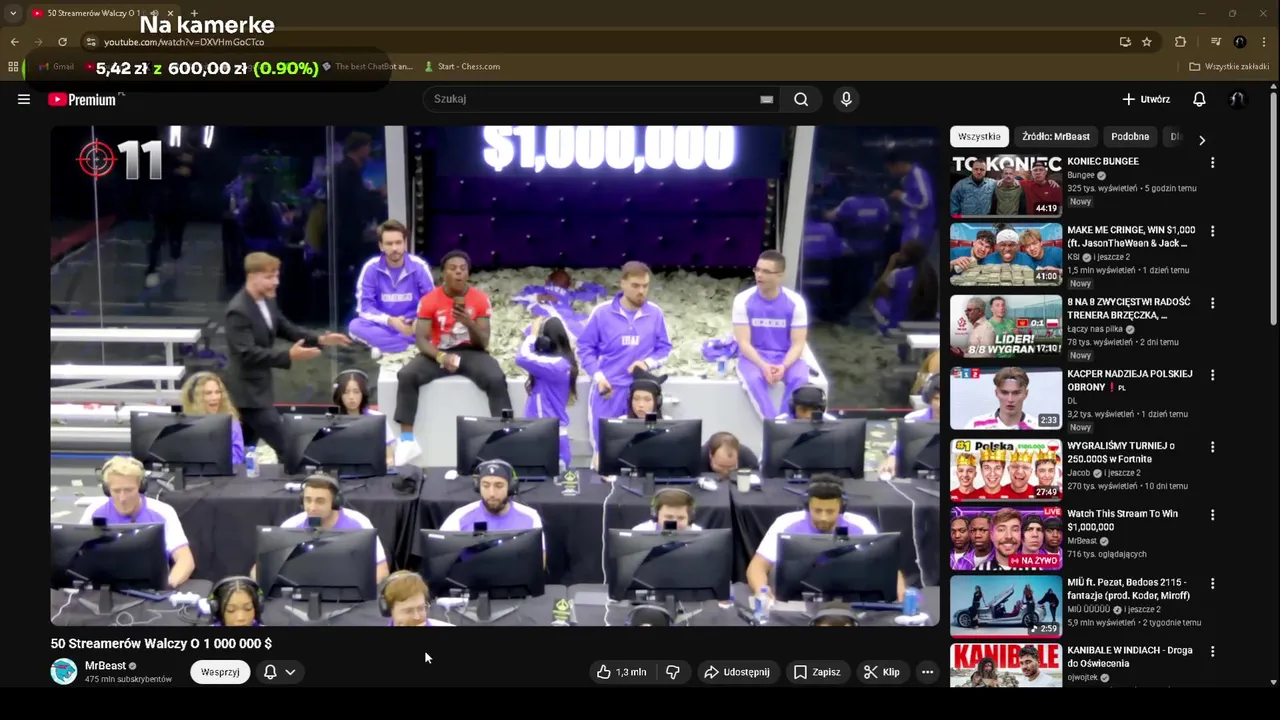Viewport: 1280px width, 720px height.
Task: Open options for Watch This Stream video
Action: [x=1212, y=515]
